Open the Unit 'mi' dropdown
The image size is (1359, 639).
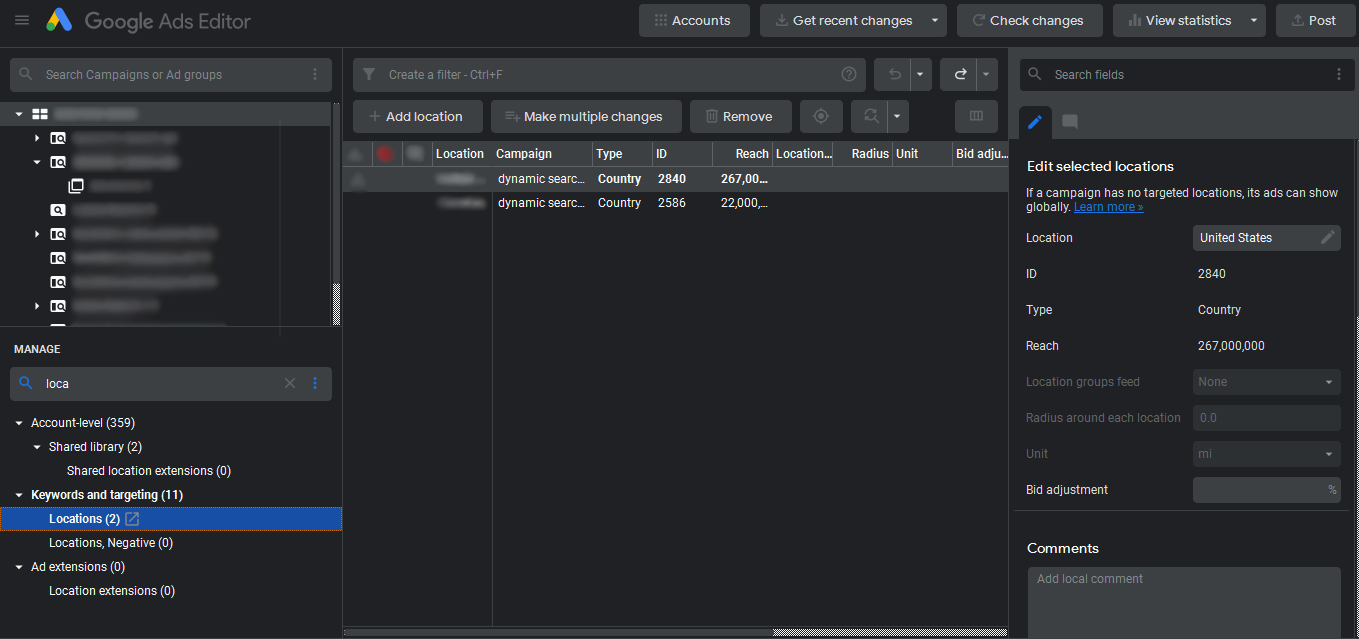pos(1267,454)
